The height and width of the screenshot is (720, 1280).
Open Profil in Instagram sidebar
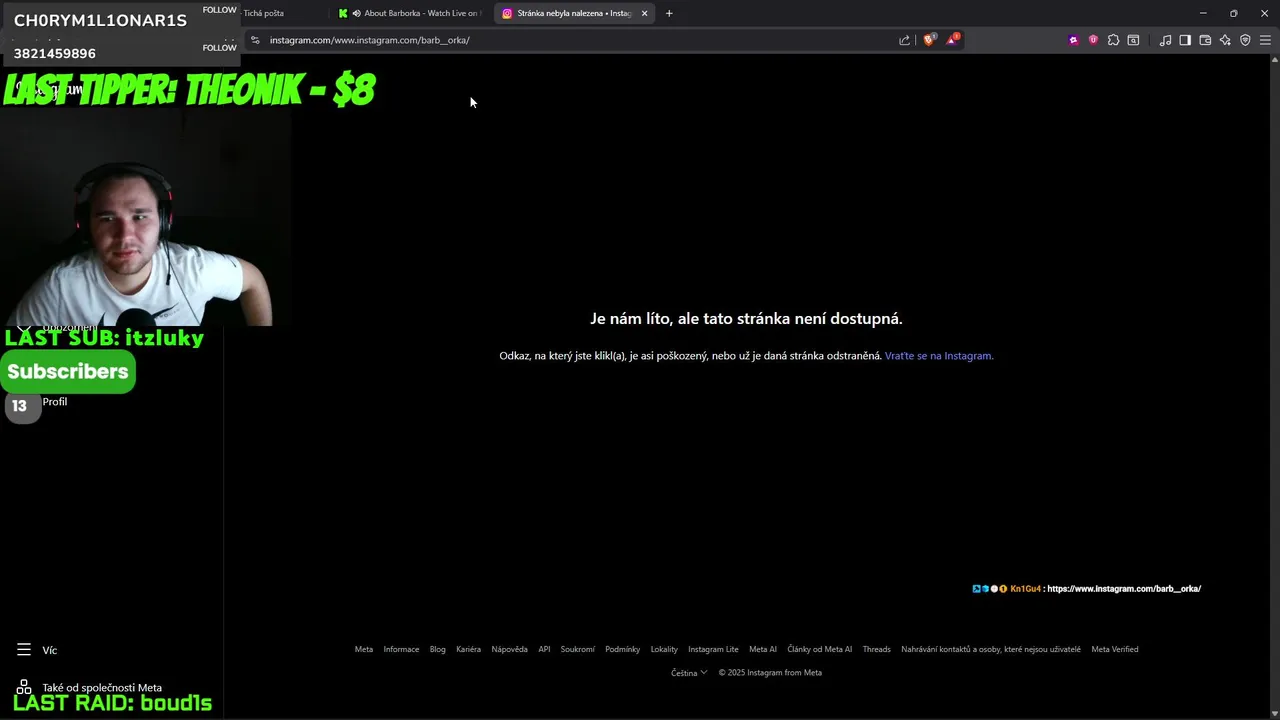(54, 402)
